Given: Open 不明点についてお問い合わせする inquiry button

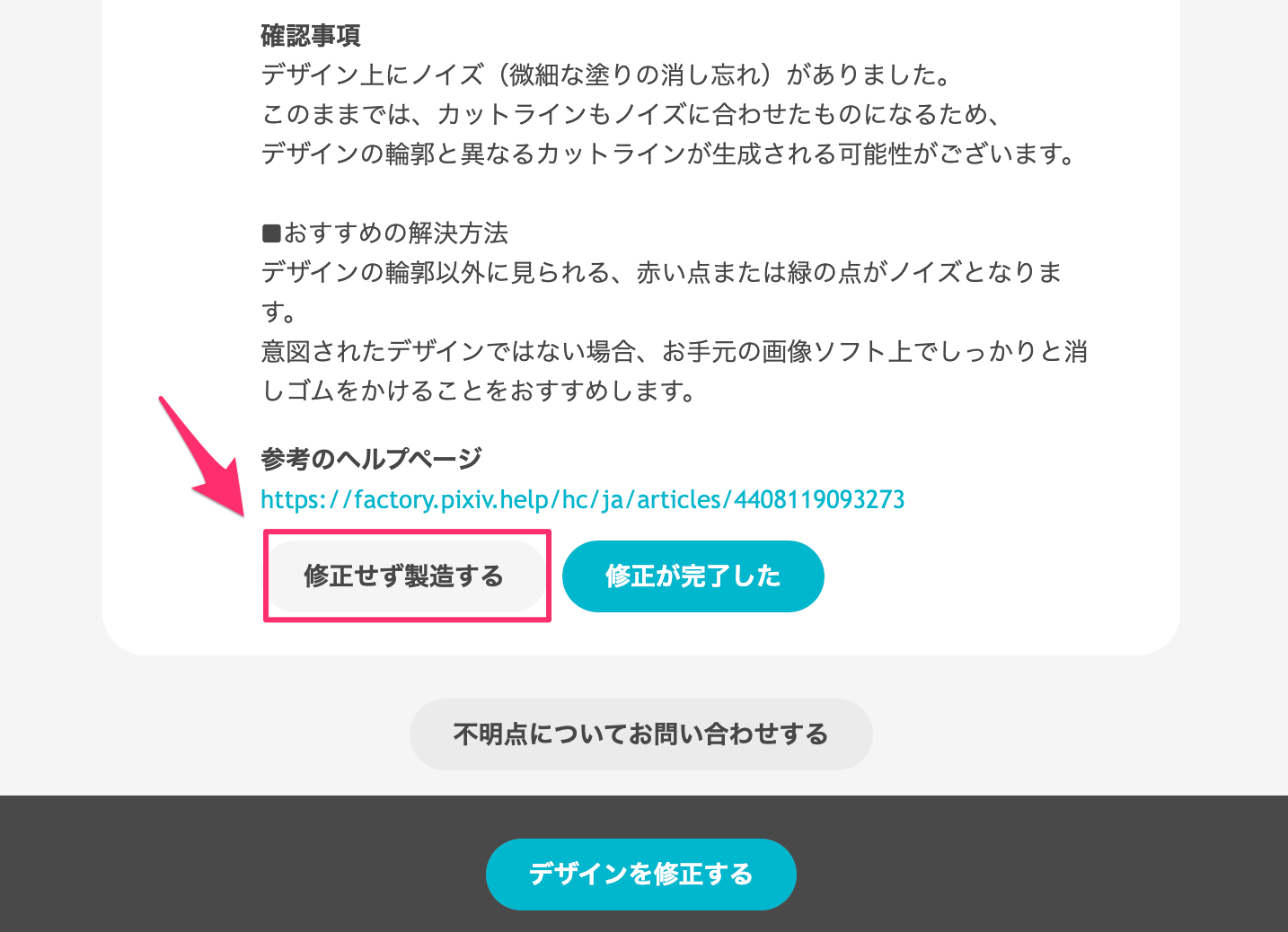Looking at the screenshot, I should pos(641,734).
